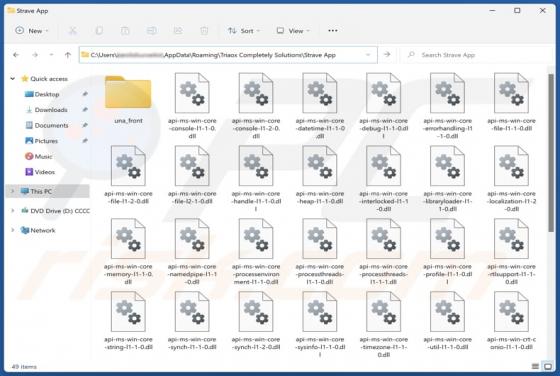Select api-ms-win-core-interlocked-l1-1-0.dll file

pyautogui.click(x=384, y=179)
